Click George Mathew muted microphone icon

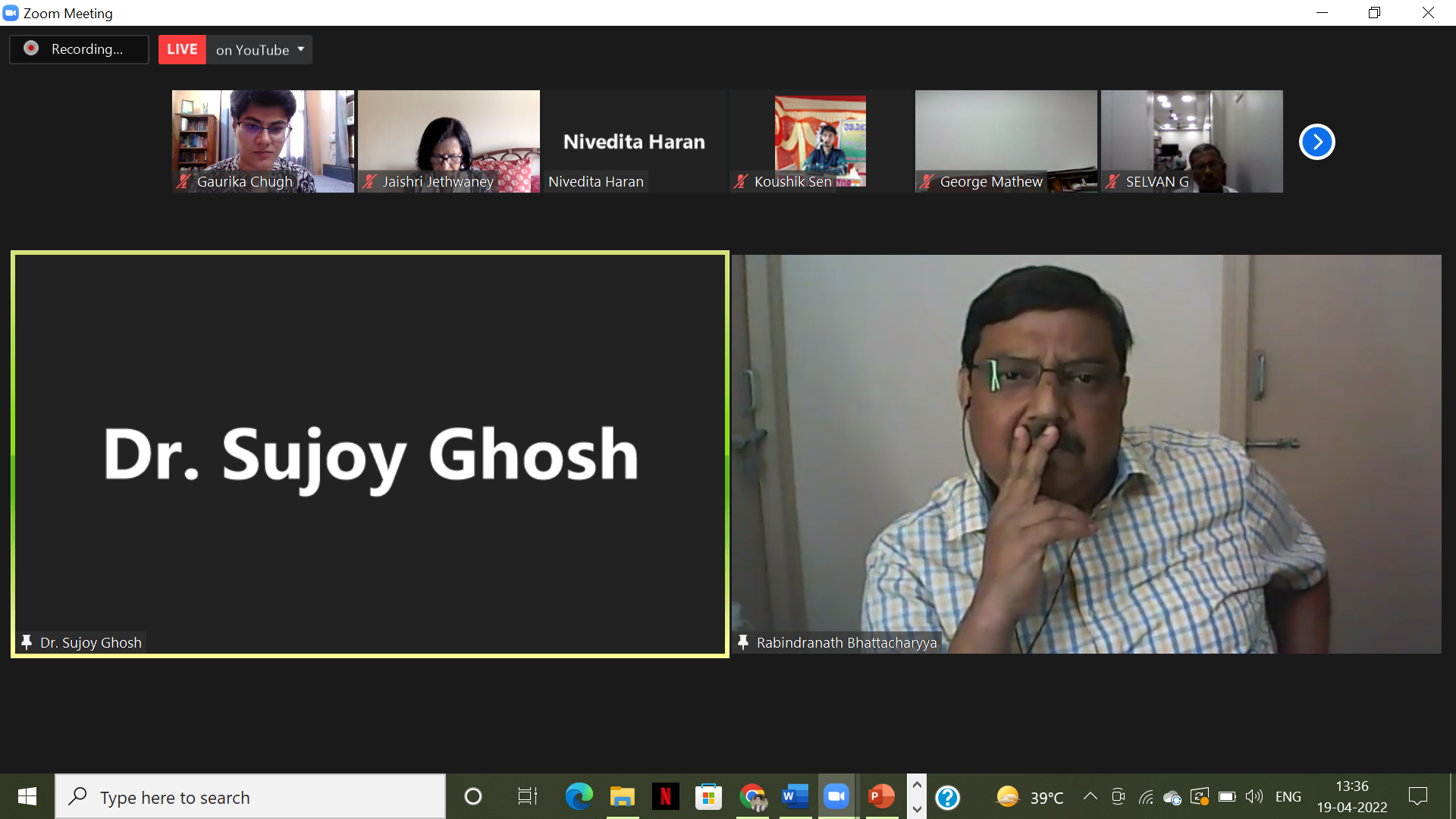click(x=927, y=181)
